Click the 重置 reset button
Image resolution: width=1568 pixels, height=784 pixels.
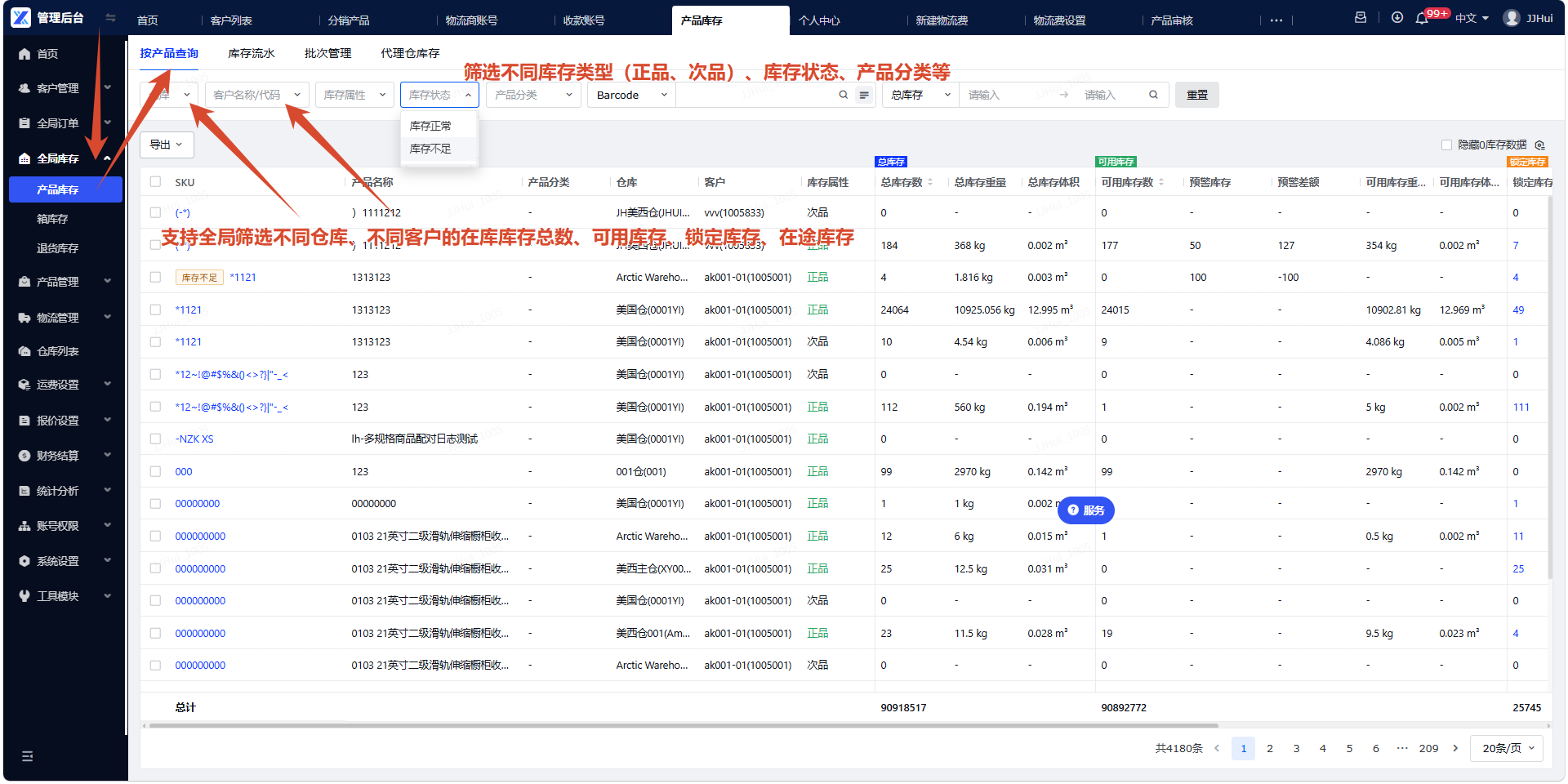1197,95
